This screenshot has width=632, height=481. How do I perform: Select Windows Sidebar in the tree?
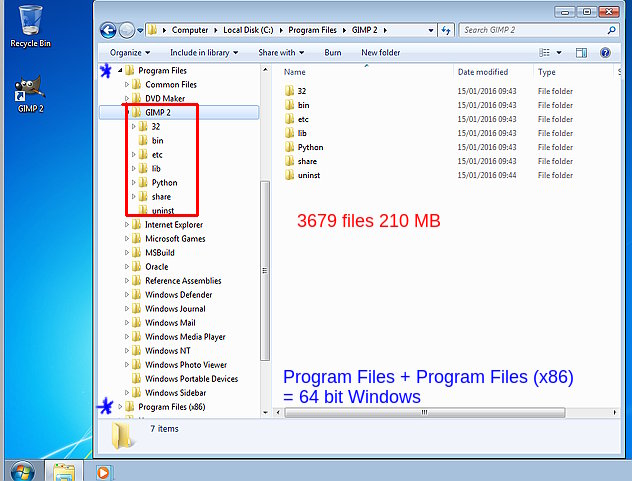pos(175,393)
